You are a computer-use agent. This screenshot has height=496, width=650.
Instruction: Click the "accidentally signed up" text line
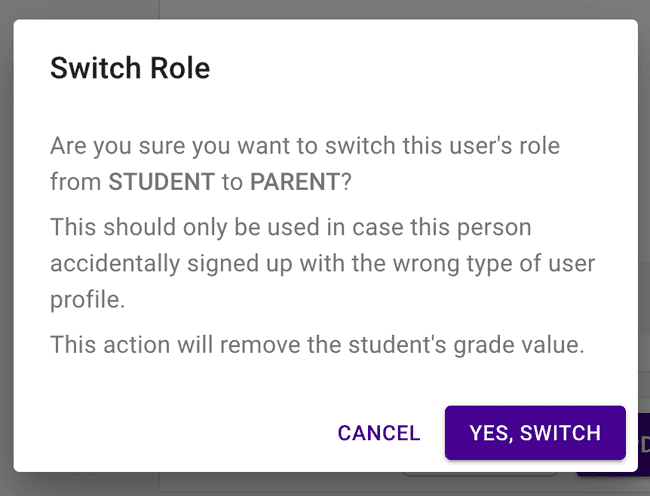[x=200, y=262]
